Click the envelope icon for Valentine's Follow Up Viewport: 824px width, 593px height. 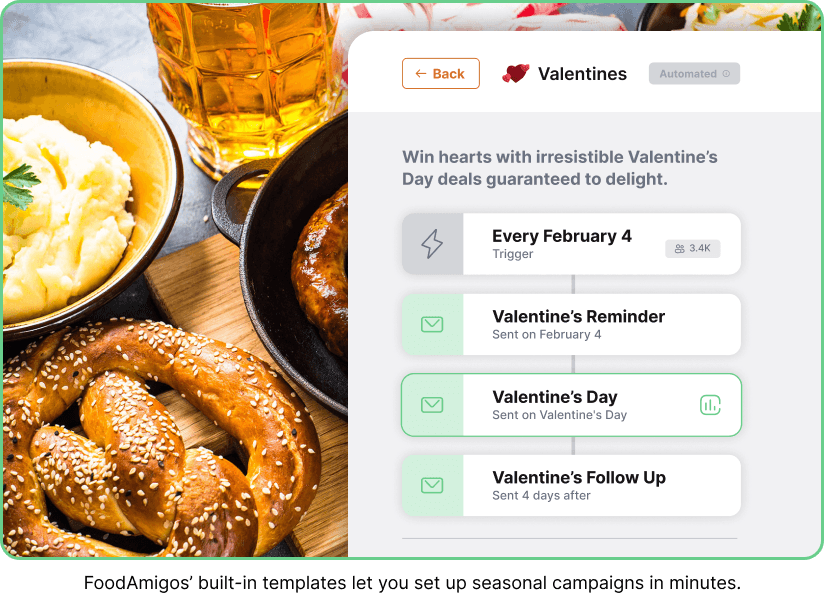coord(432,485)
